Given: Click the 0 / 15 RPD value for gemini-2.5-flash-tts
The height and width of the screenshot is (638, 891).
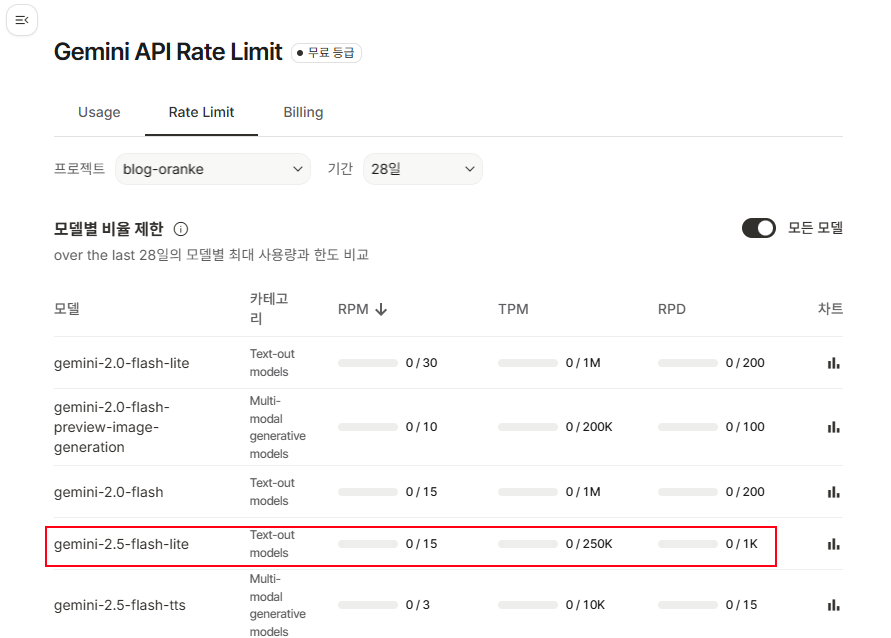Looking at the screenshot, I should click(742, 605).
